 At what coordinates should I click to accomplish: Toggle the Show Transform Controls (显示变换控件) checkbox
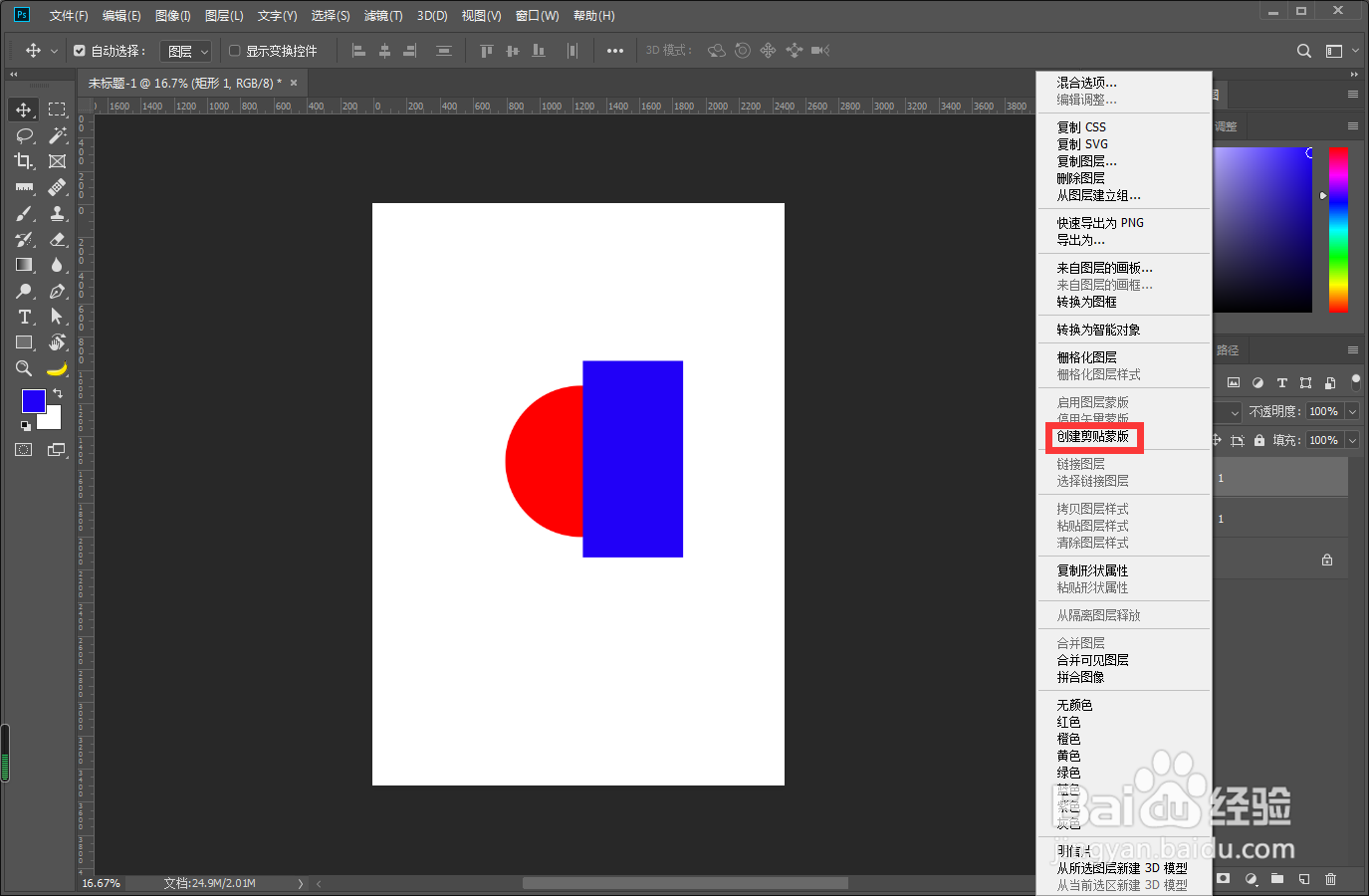(x=235, y=51)
